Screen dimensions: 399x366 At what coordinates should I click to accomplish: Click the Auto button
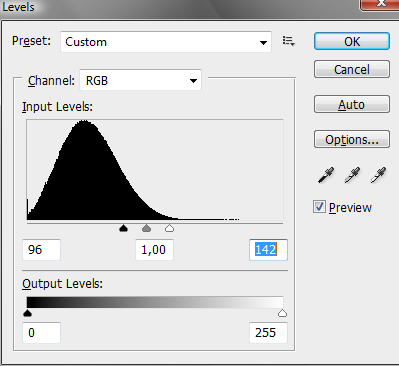tap(352, 104)
